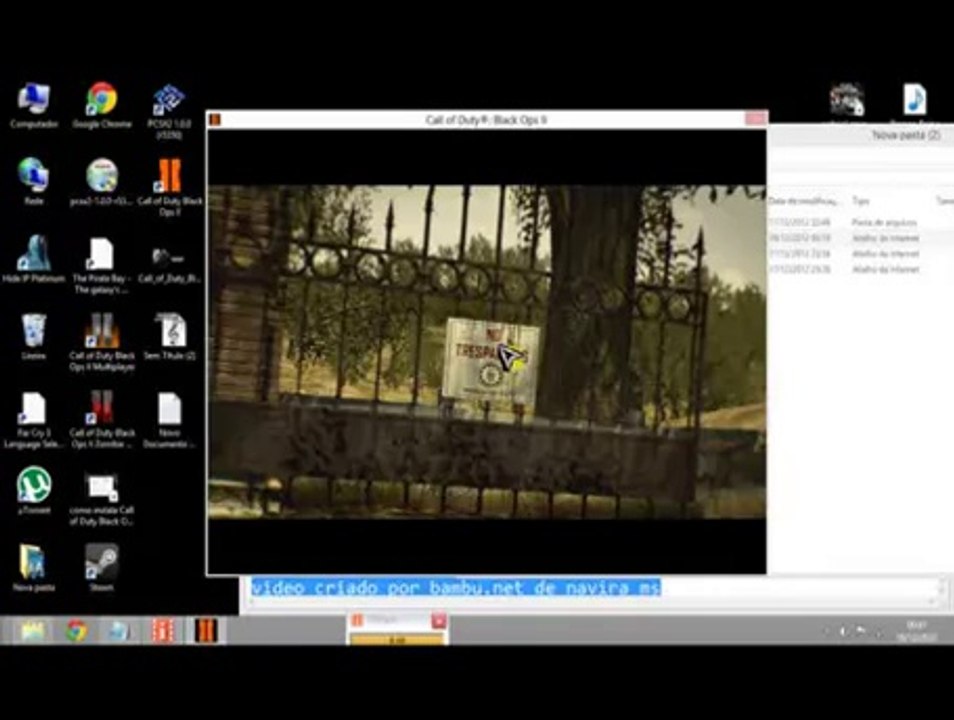Image resolution: width=954 pixels, height=720 pixels.
Task: Select the Sem Título (2) file
Action: pyautogui.click(x=169, y=336)
